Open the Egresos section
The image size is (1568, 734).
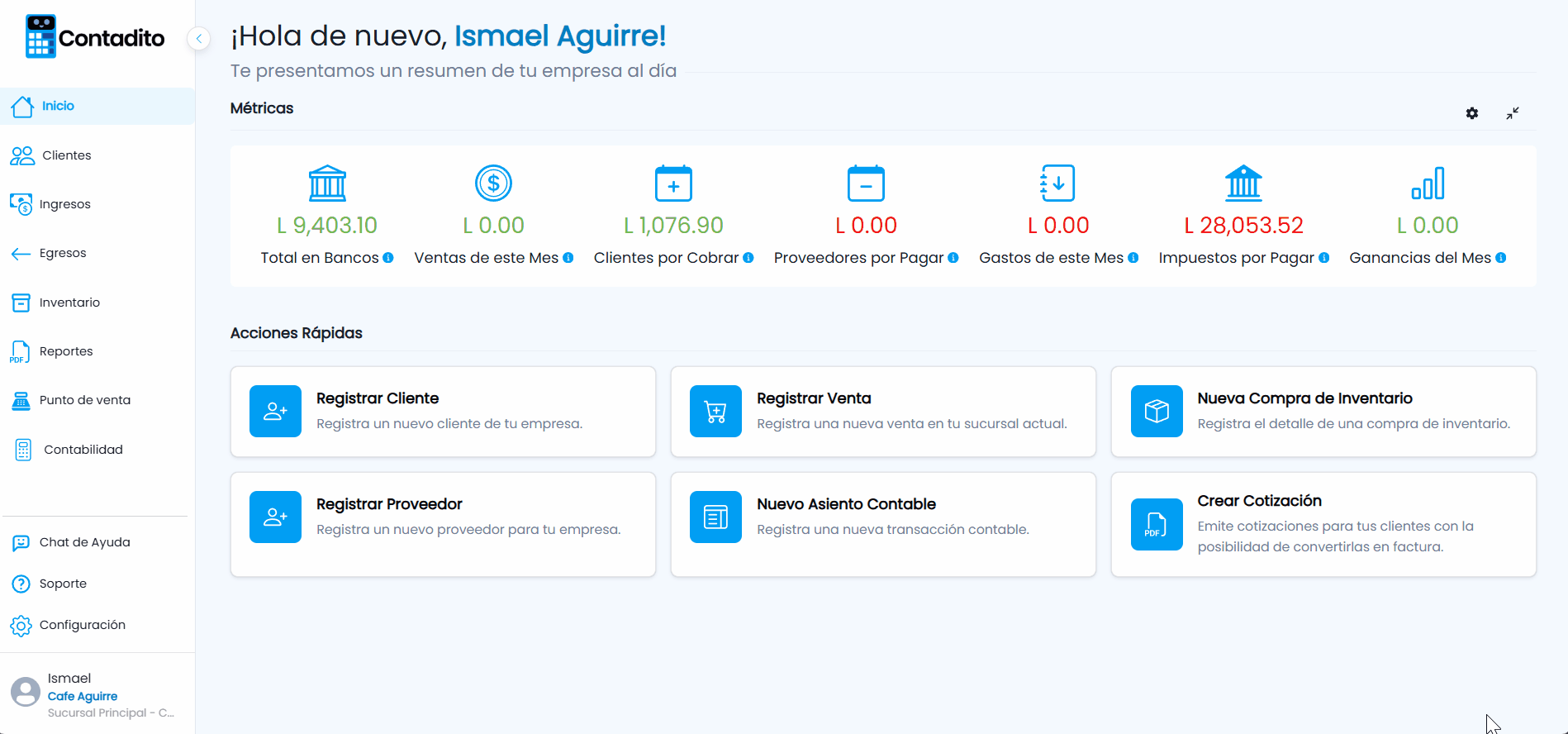tap(97, 253)
